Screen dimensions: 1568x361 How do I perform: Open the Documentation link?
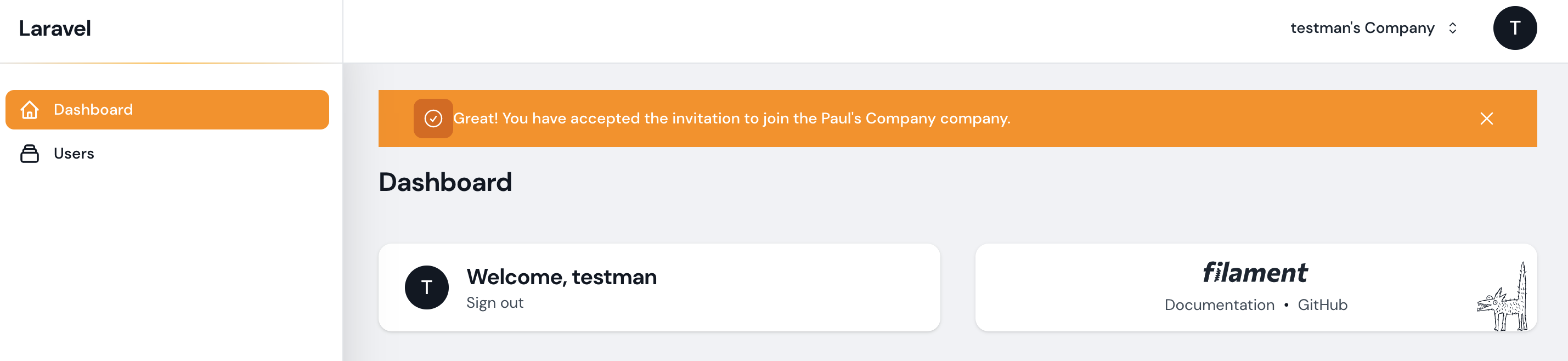click(1219, 305)
